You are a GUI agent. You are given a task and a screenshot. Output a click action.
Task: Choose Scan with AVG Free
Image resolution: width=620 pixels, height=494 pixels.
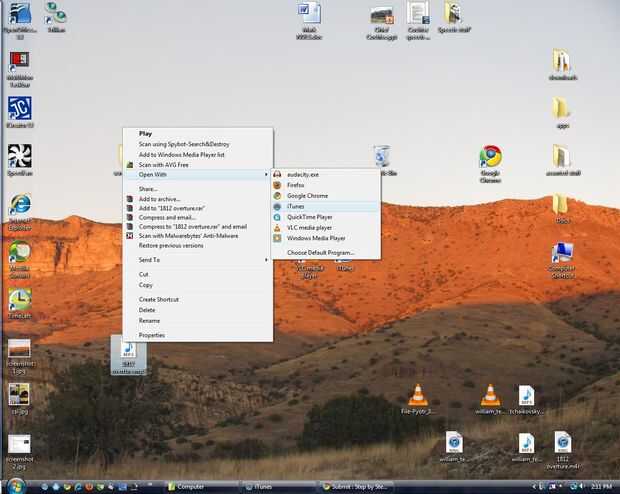198,165
